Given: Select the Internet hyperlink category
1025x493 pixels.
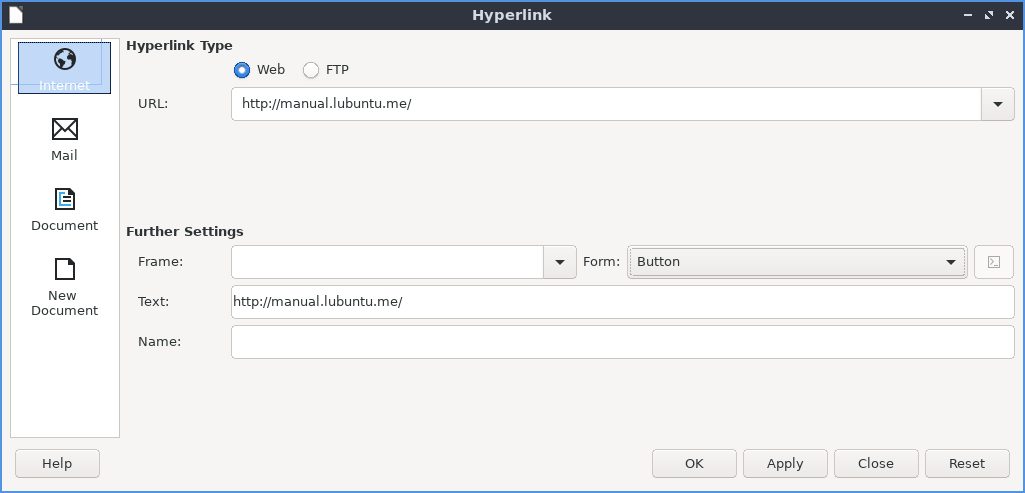Looking at the screenshot, I should pyautogui.click(x=64, y=68).
